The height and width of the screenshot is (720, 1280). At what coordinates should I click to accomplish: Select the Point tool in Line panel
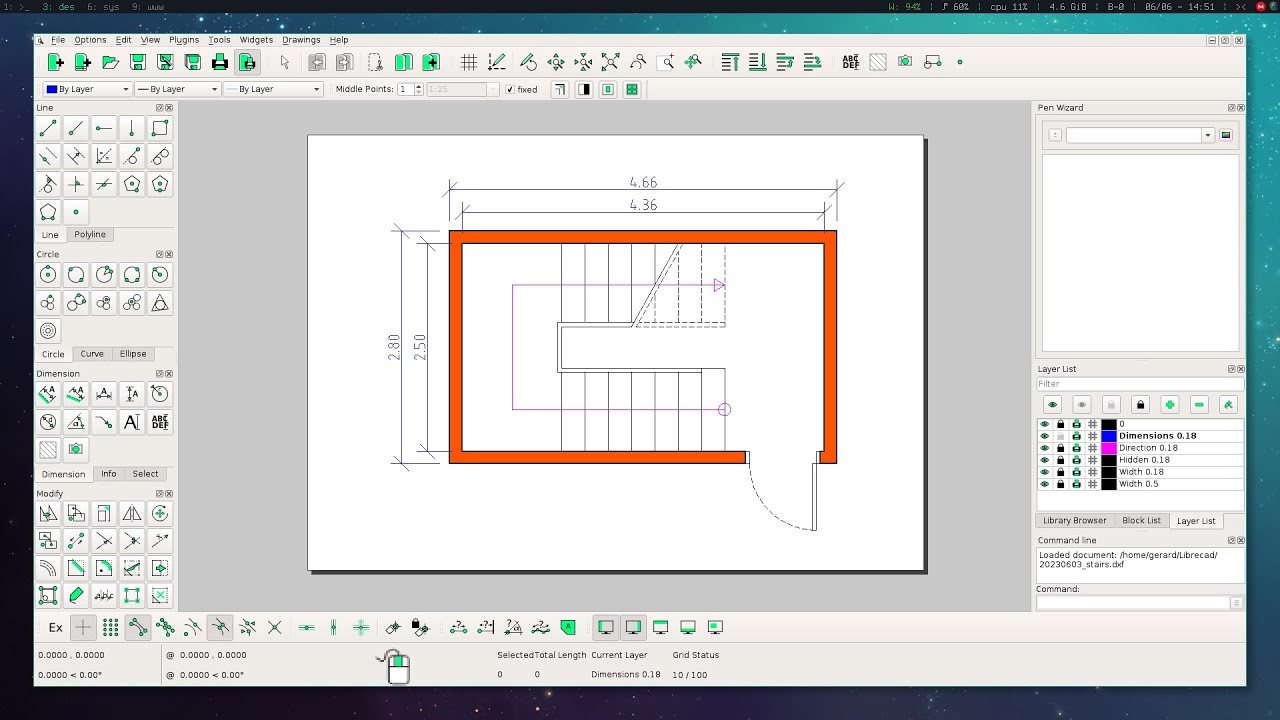(76, 212)
